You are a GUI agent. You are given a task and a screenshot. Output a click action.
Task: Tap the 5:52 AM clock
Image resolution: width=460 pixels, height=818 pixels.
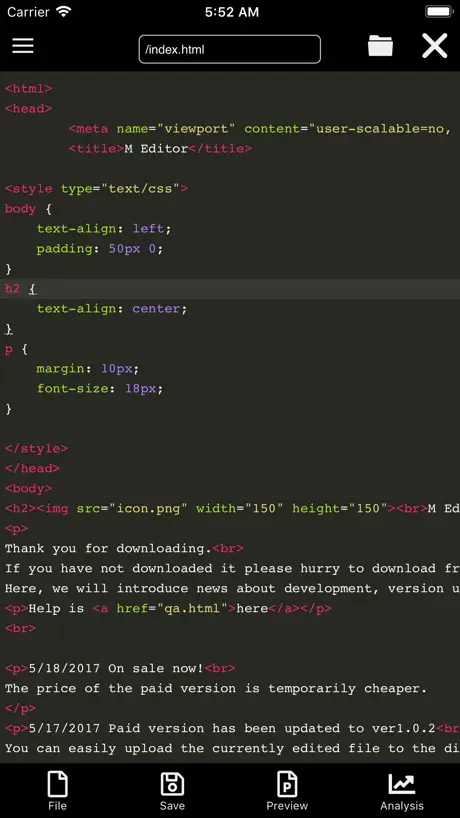coord(232,12)
